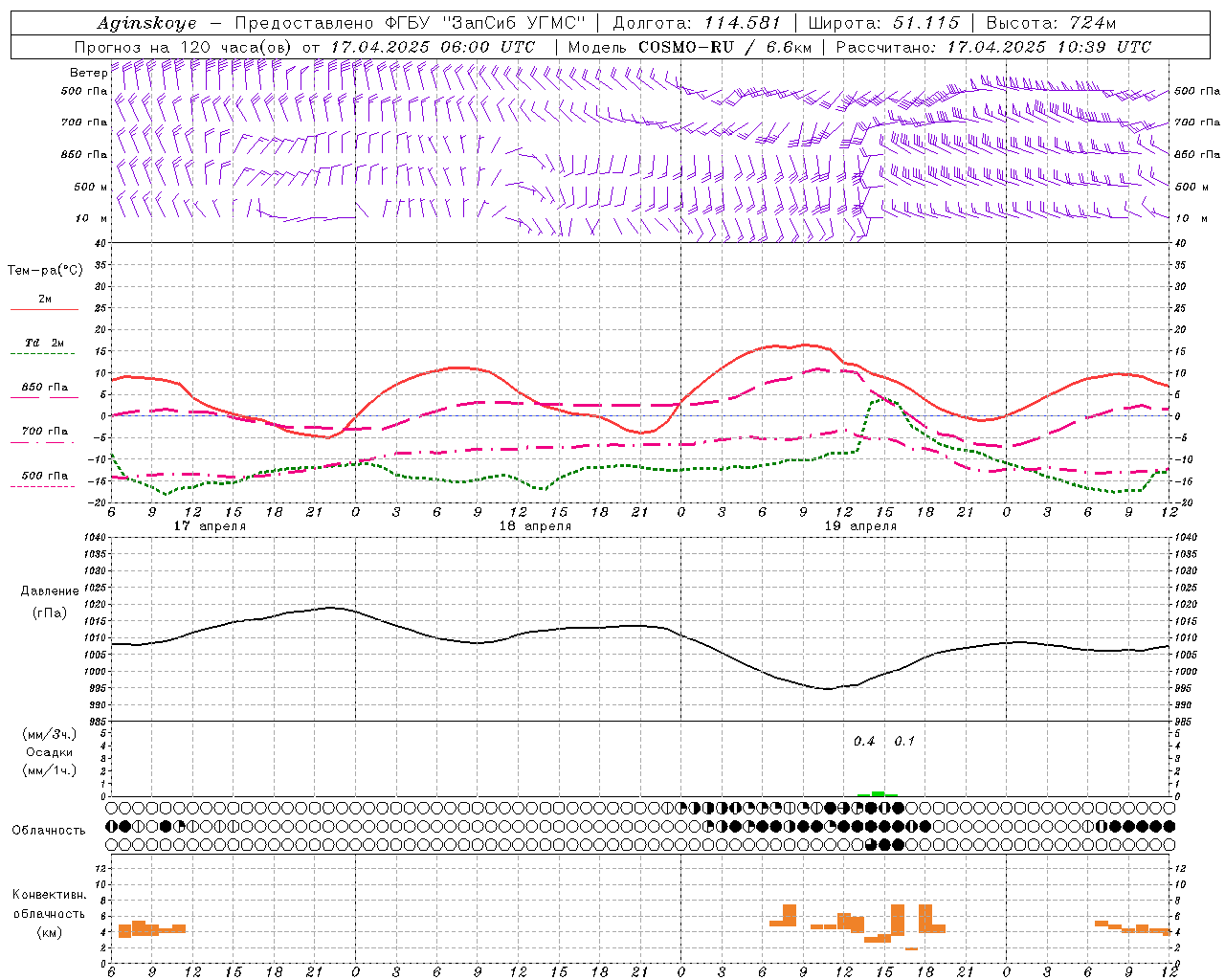Click the forecast start text 17.04.2025 06:00 UTC
1225x980 pixels.
pyautogui.click(x=433, y=47)
